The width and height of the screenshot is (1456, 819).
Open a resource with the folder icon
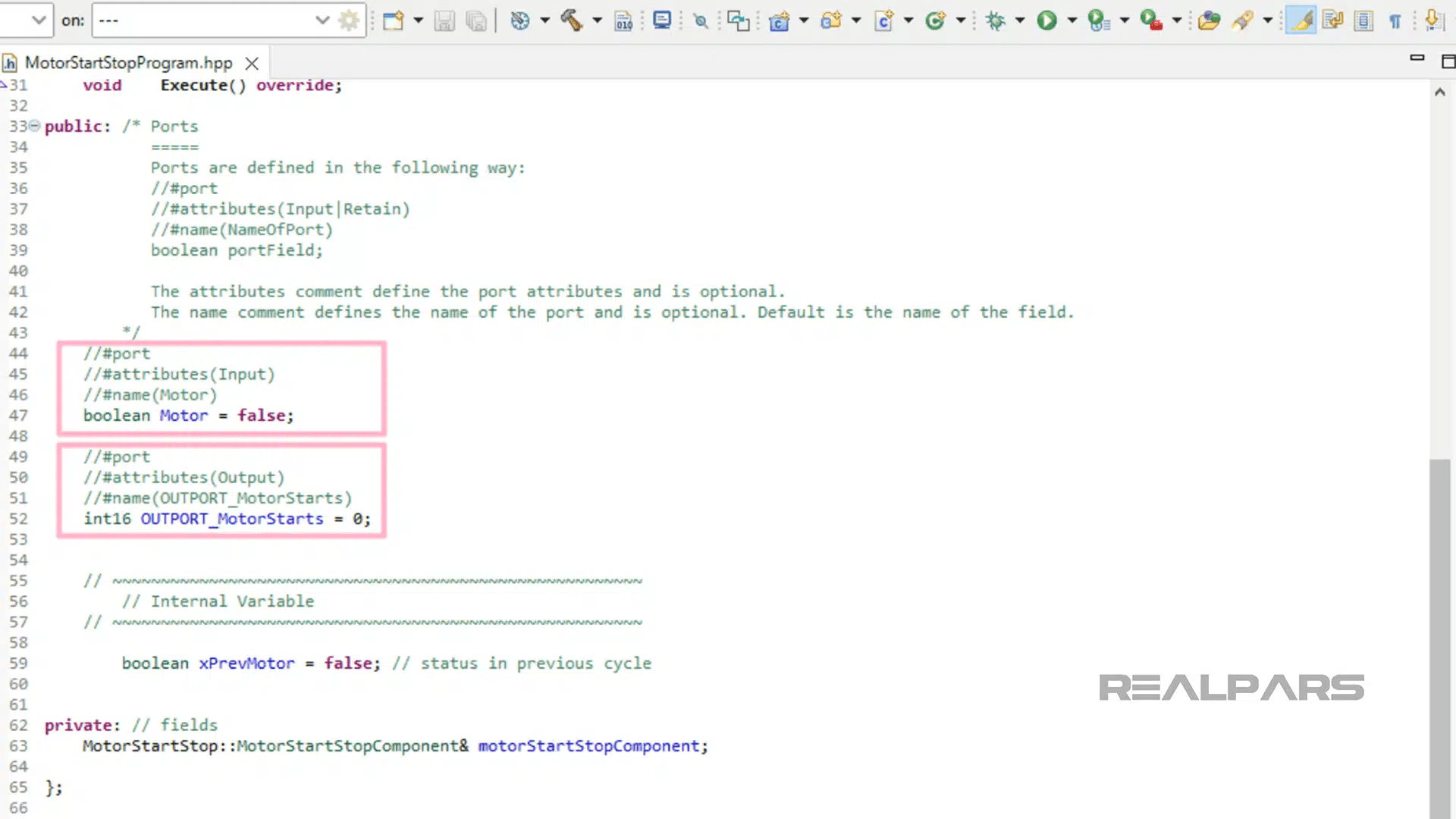[x=1207, y=20]
